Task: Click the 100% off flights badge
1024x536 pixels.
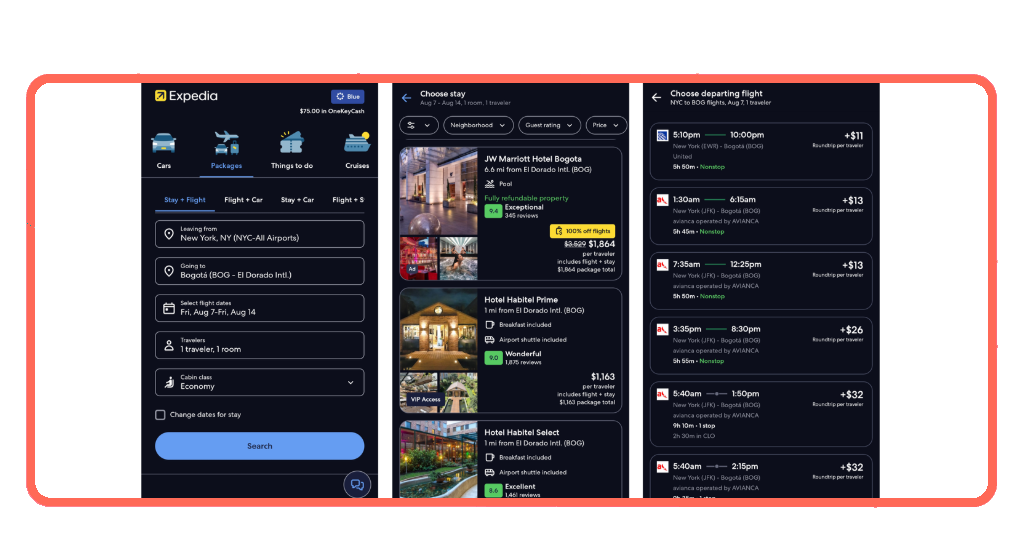Action: click(x=583, y=230)
